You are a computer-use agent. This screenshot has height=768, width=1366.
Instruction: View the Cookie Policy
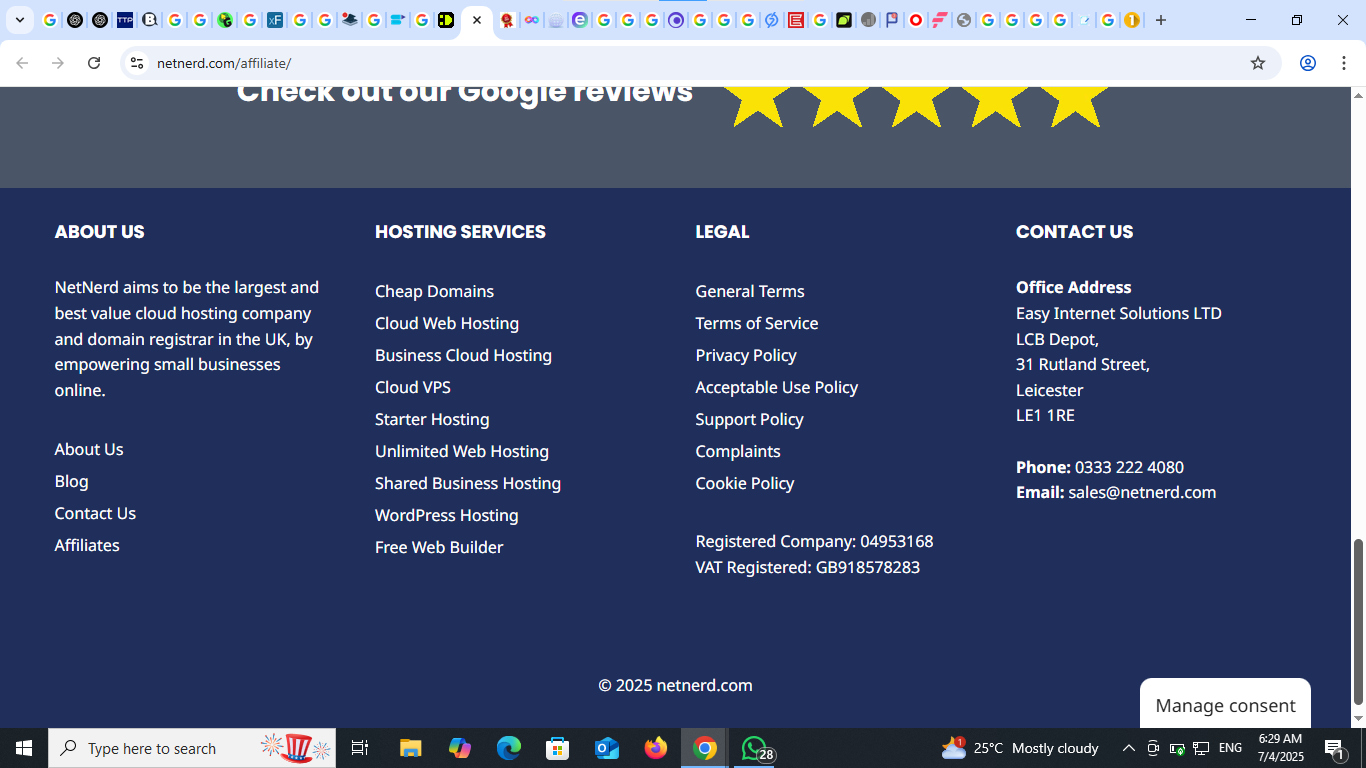(x=745, y=483)
